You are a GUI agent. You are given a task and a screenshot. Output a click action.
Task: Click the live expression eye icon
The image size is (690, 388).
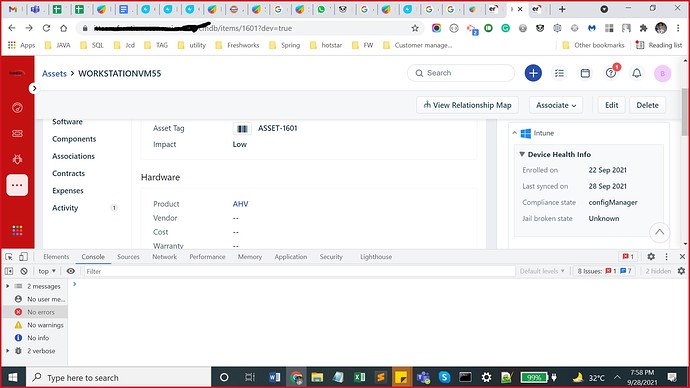coord(70,271)
